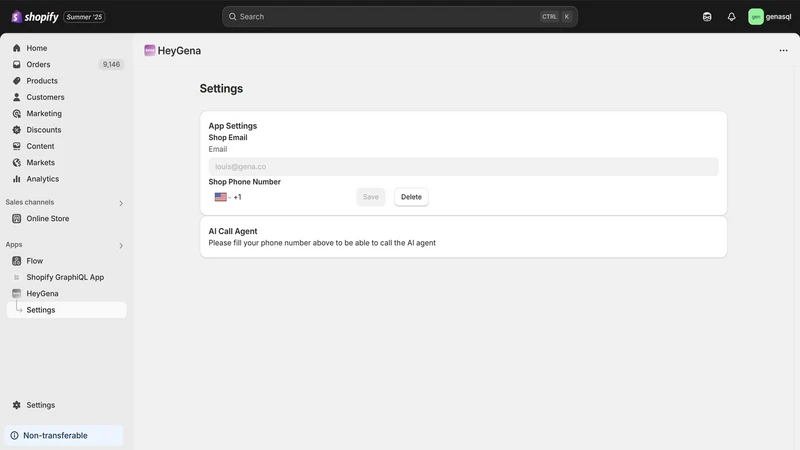800x450 pixels.
Task: Click the HeyGena app title
Action: (x=179, y=51)
